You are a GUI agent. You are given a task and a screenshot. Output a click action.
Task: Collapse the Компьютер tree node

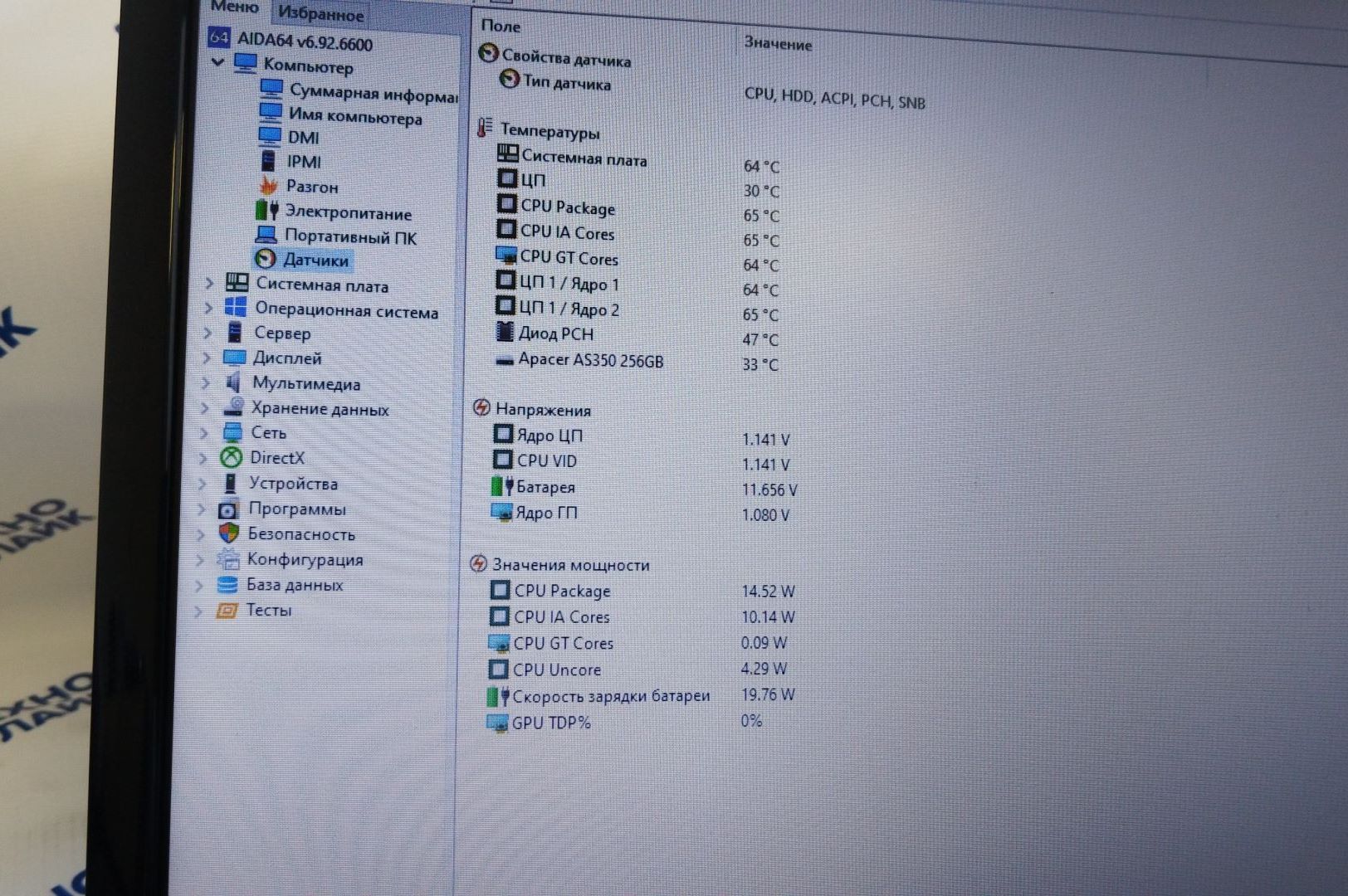(218, 62)
